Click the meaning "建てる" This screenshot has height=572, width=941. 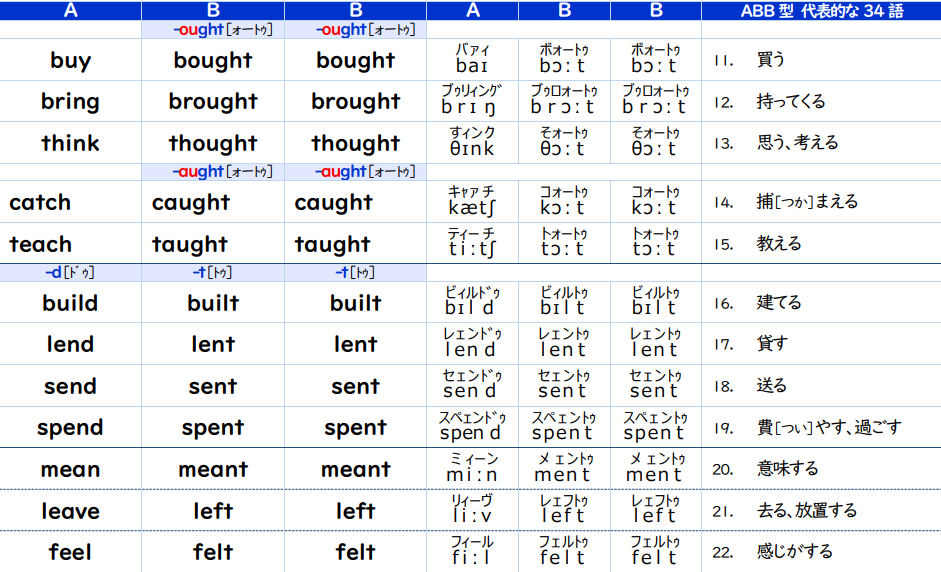pos(779,303)
